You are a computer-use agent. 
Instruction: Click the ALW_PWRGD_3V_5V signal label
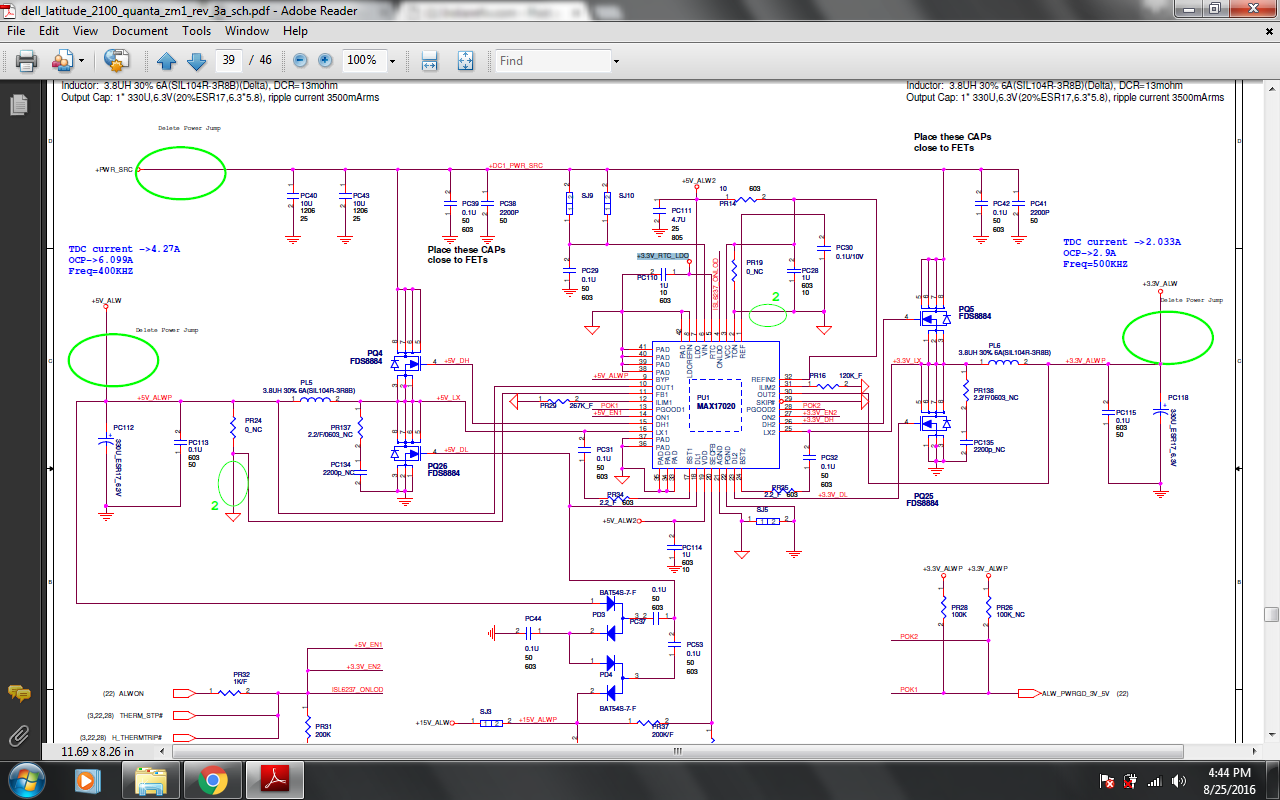[1078, 693]
